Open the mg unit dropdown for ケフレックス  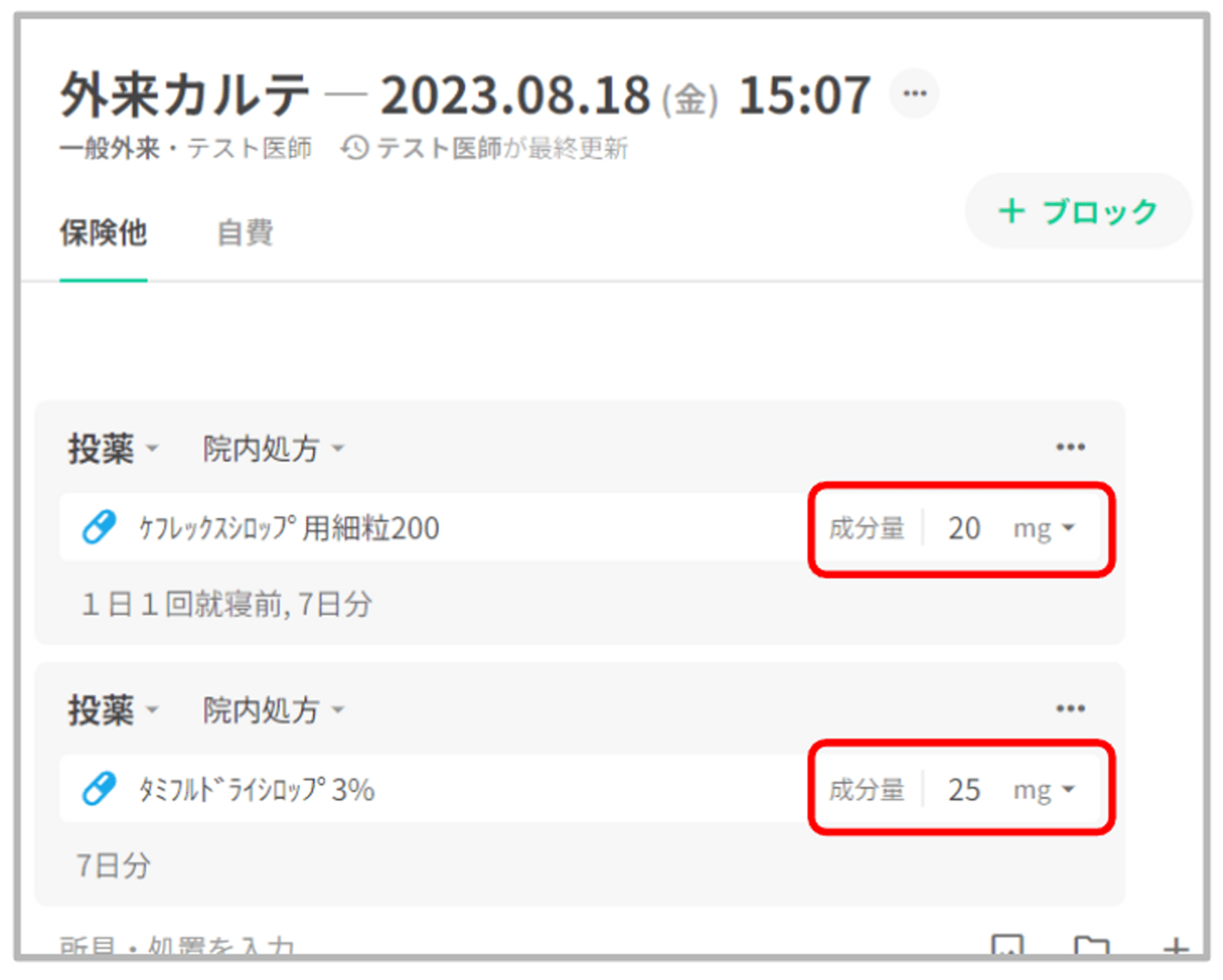click(x=1044, y=528)
